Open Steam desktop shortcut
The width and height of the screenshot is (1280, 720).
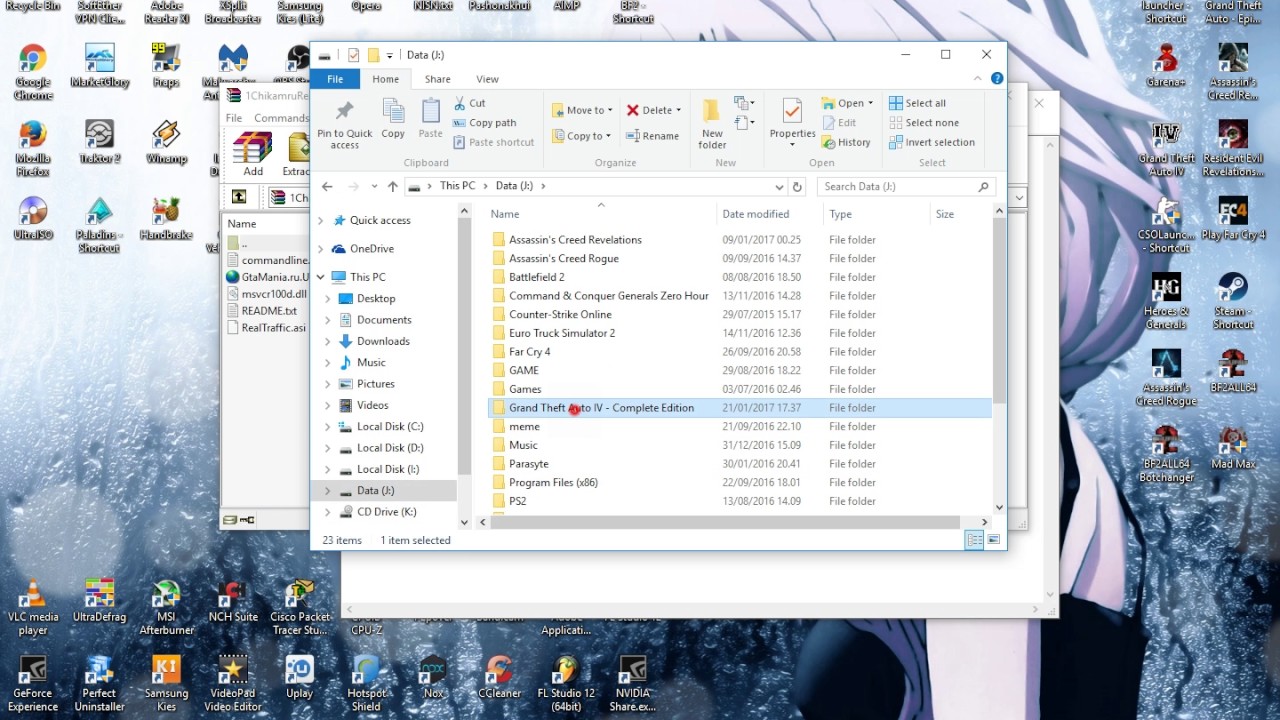(x=1232, y=301)
